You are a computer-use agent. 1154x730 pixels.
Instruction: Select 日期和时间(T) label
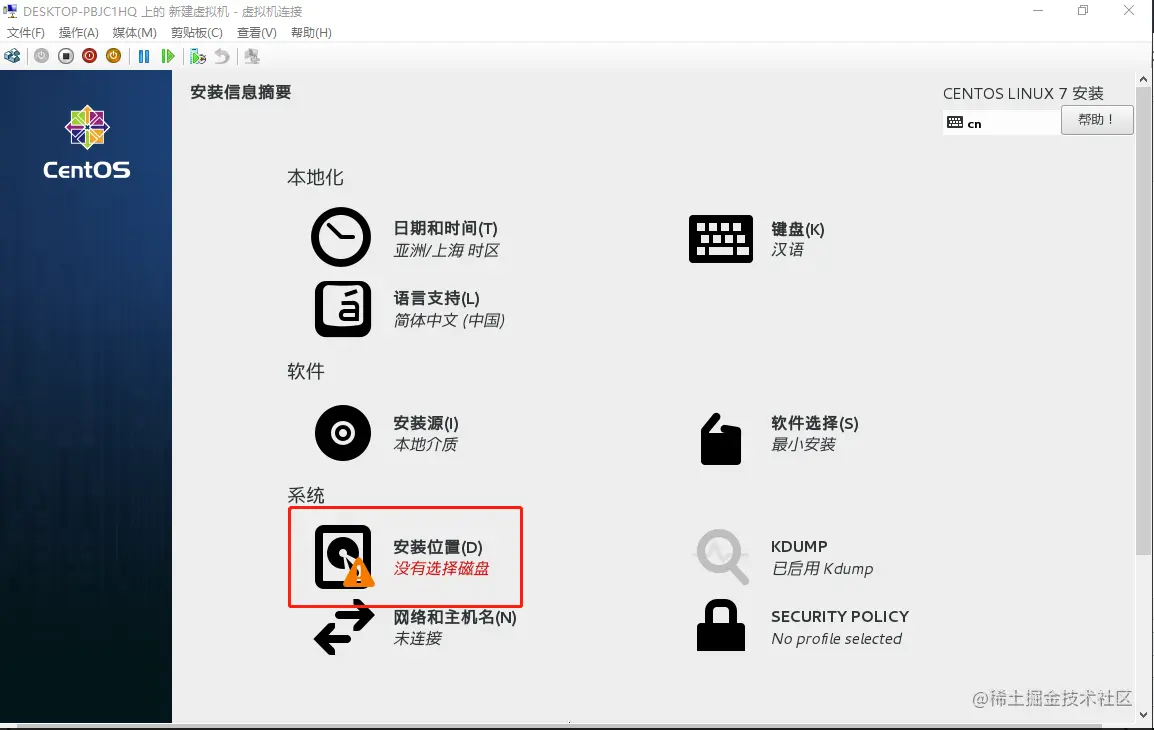pos(445,229)
